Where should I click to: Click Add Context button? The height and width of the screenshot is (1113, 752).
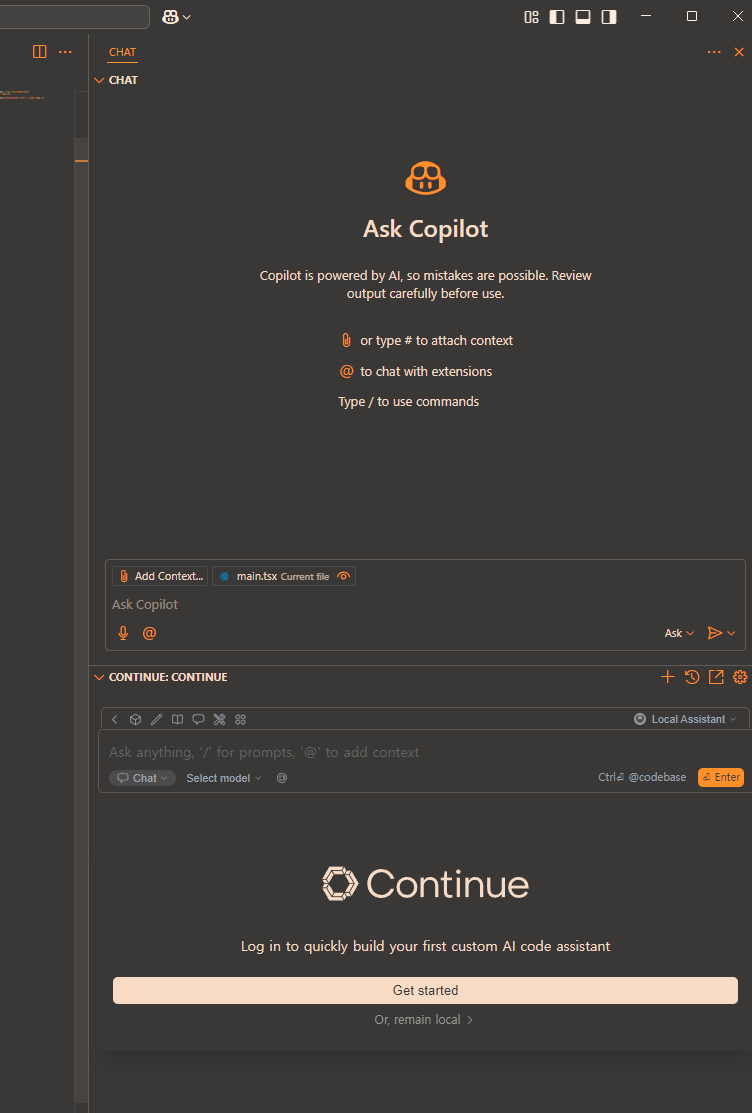coord(160,576)
